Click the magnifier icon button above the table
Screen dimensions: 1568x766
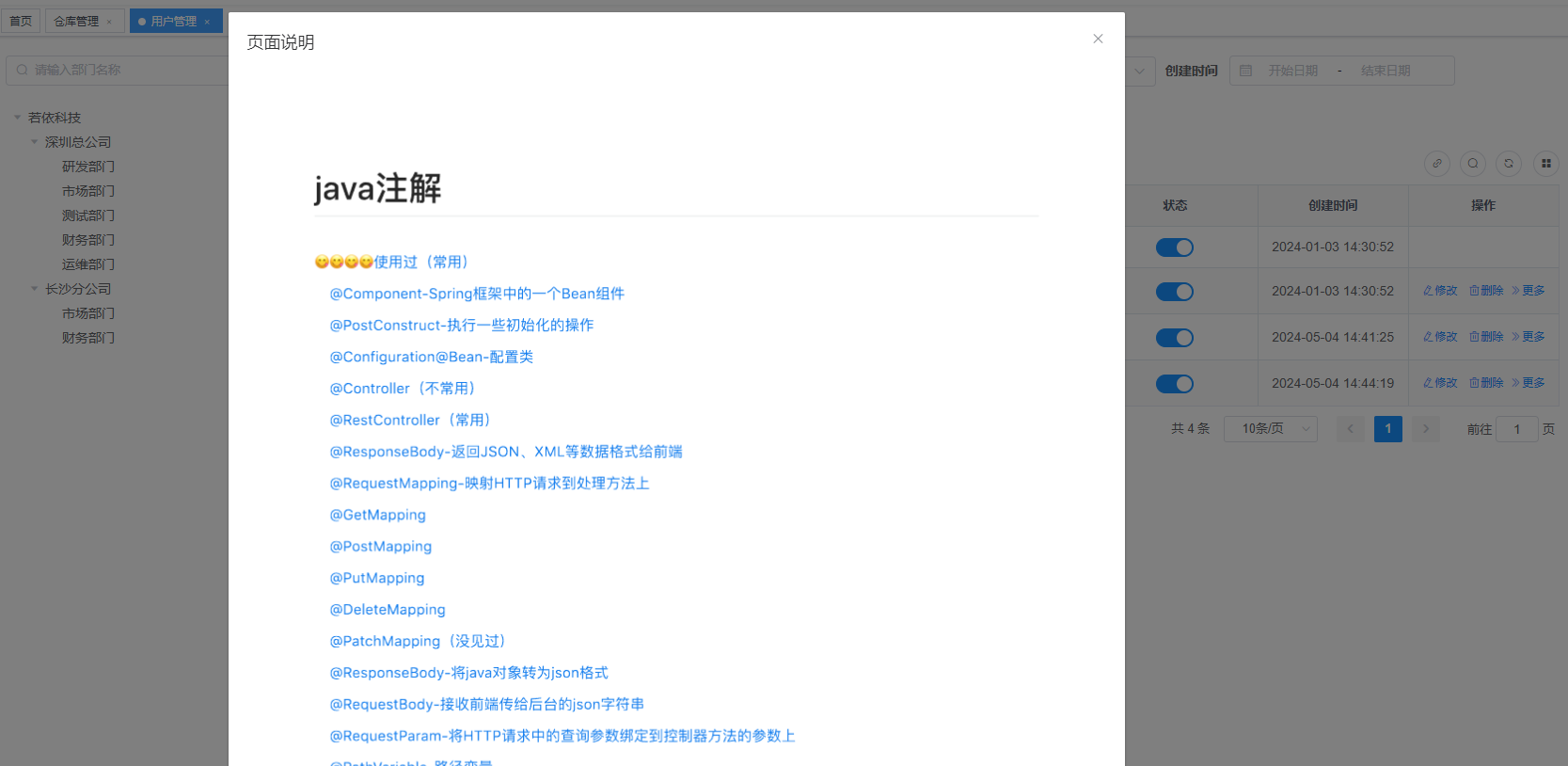coord(1473,164)
